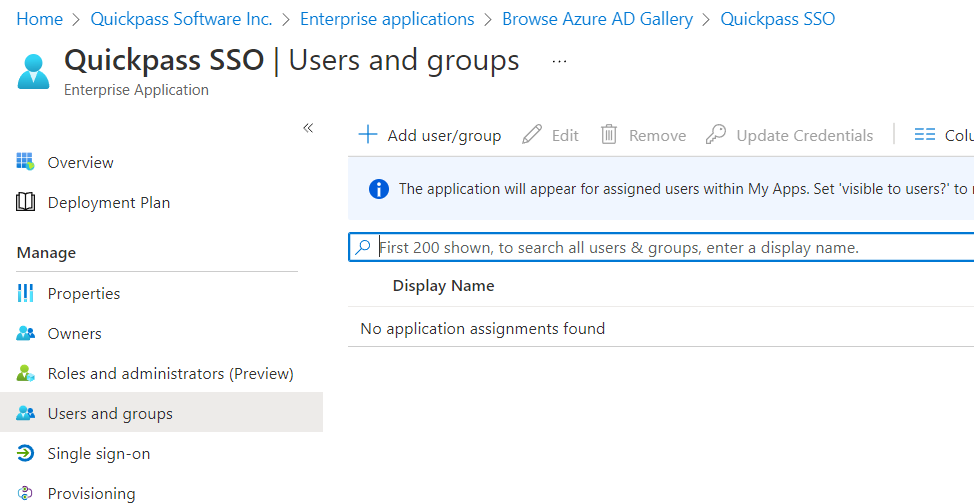Click the Provisioning icon
Viewport: 974px width, 503px height.
point(25,493)
